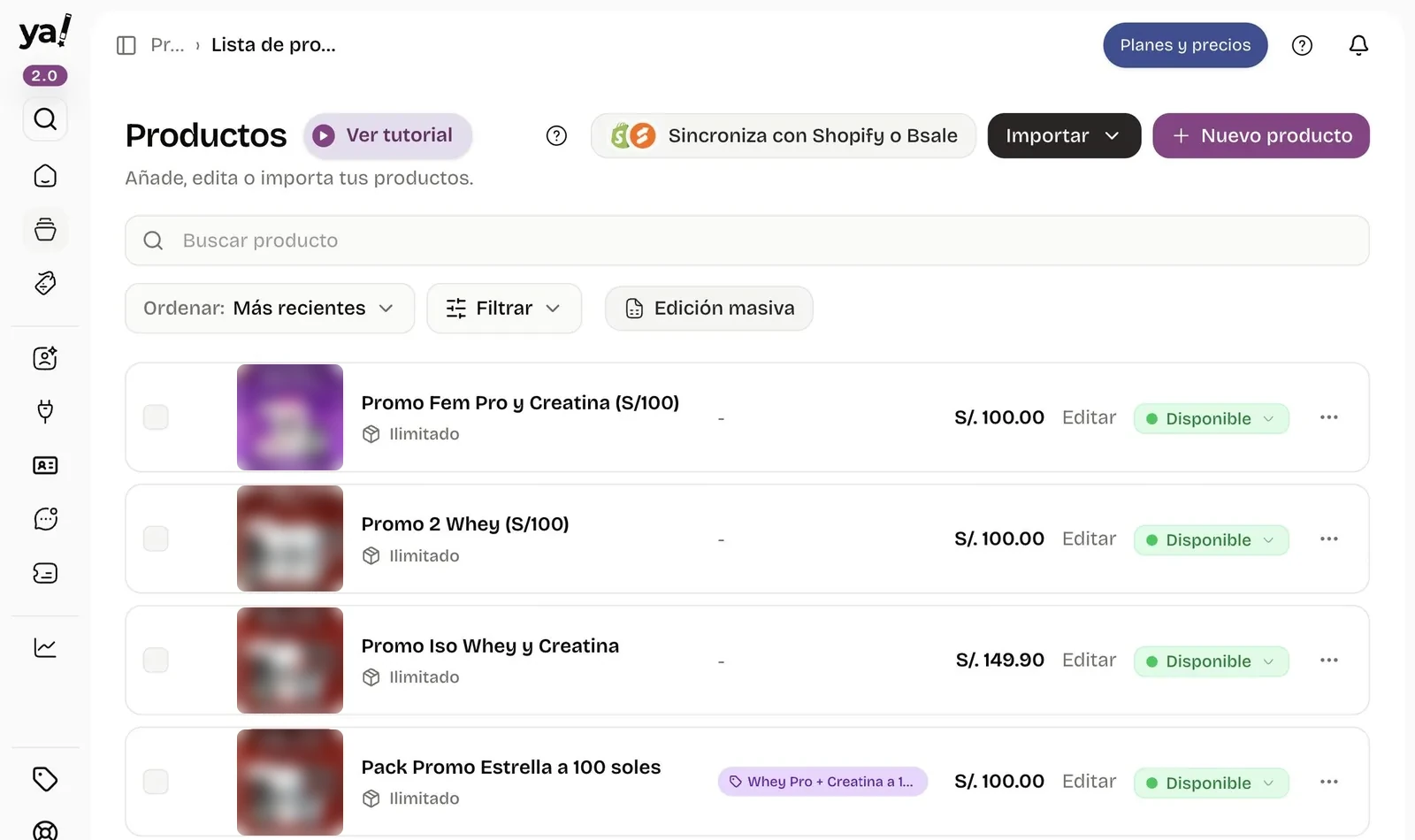
Task: Open Promo 2 Whey product thumbnail
Action: [290, 538]
